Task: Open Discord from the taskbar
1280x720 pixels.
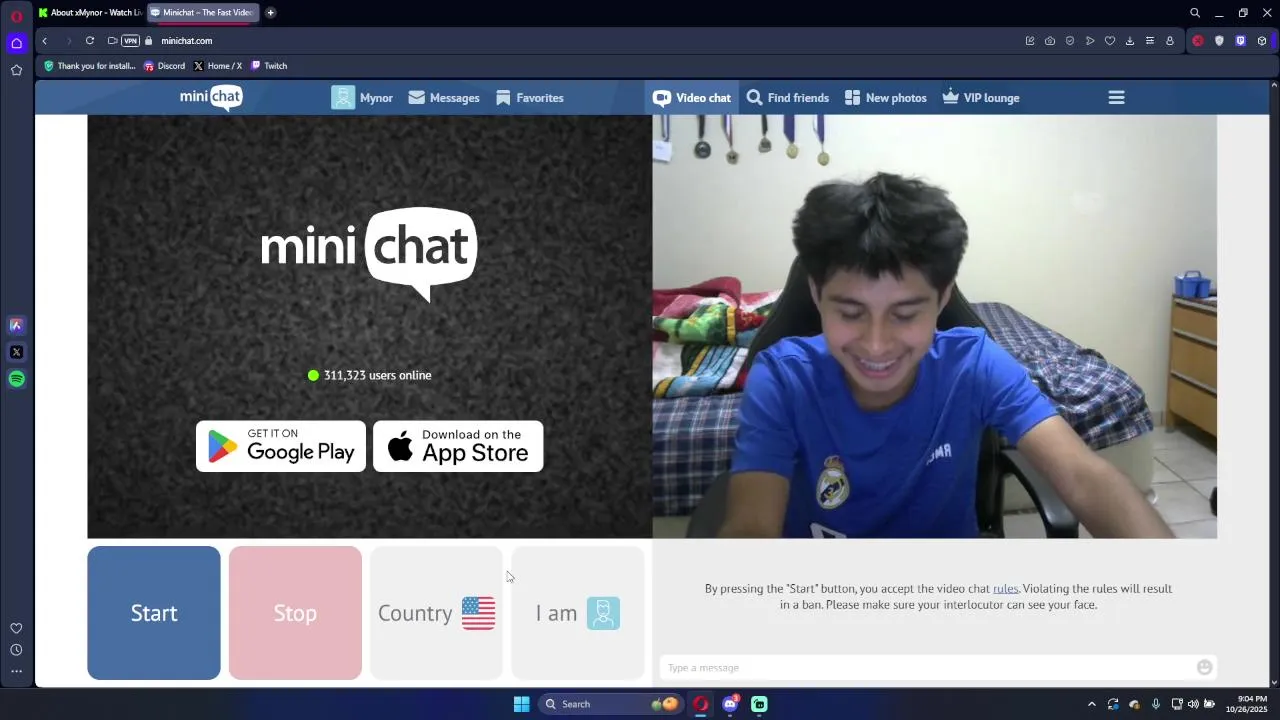Action: click(x=730, y=704)
